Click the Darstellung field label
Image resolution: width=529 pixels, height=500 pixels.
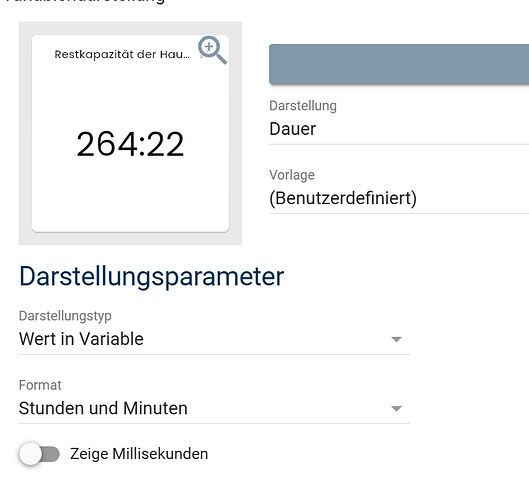(x=303, y=106)
